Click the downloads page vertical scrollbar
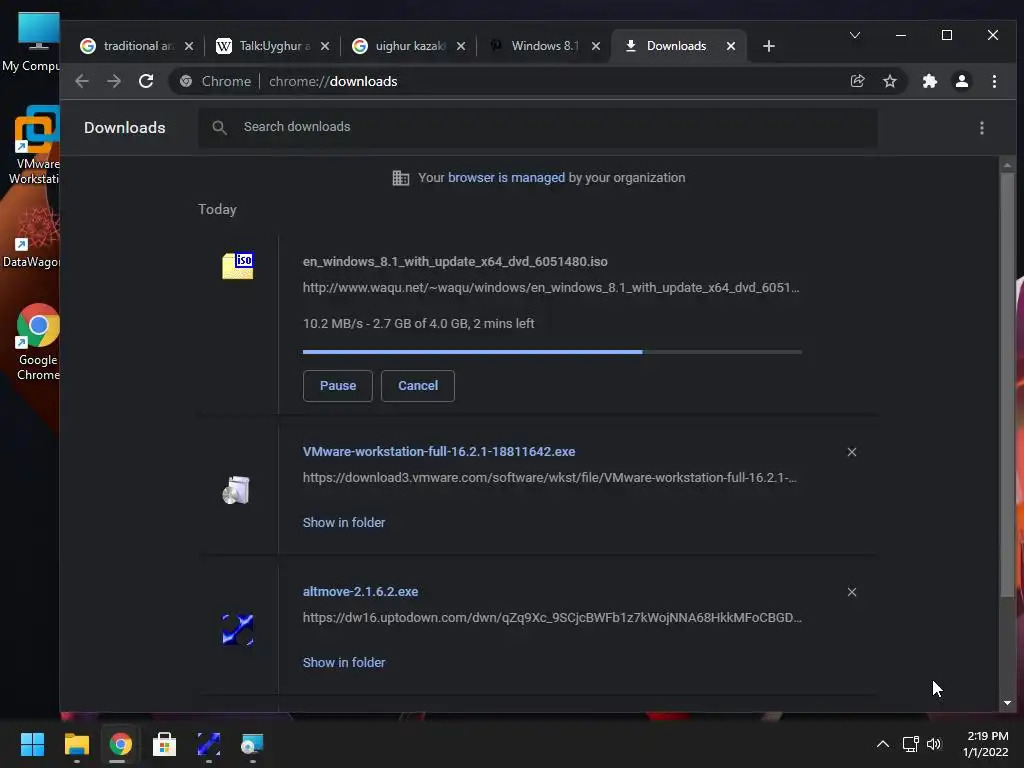The image size is (1024, 768). [x=1007, y=383]
